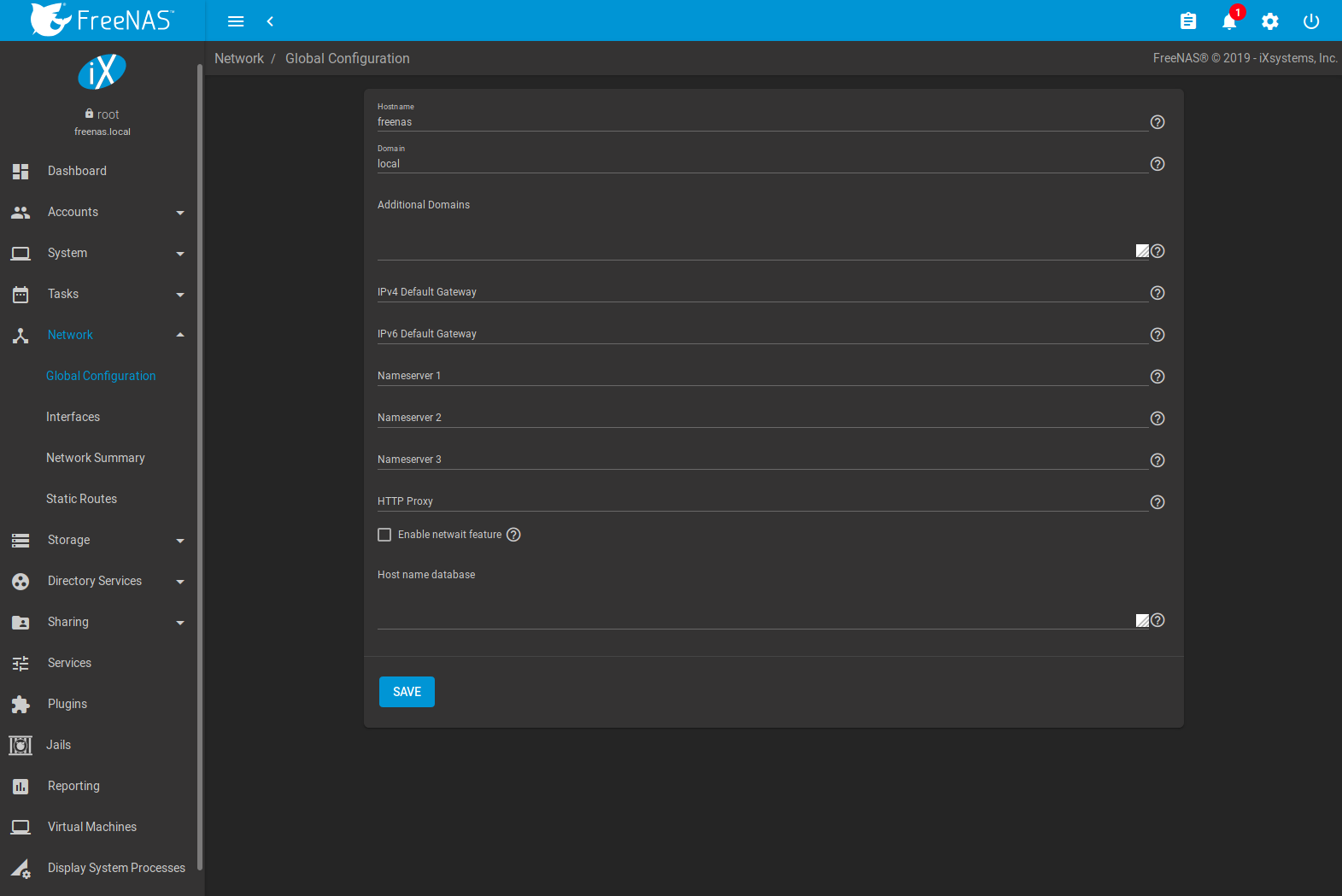This screenshot has width=1342, height=896.
Task: Show help for Nameserver 3
Action: point(1157,460)
